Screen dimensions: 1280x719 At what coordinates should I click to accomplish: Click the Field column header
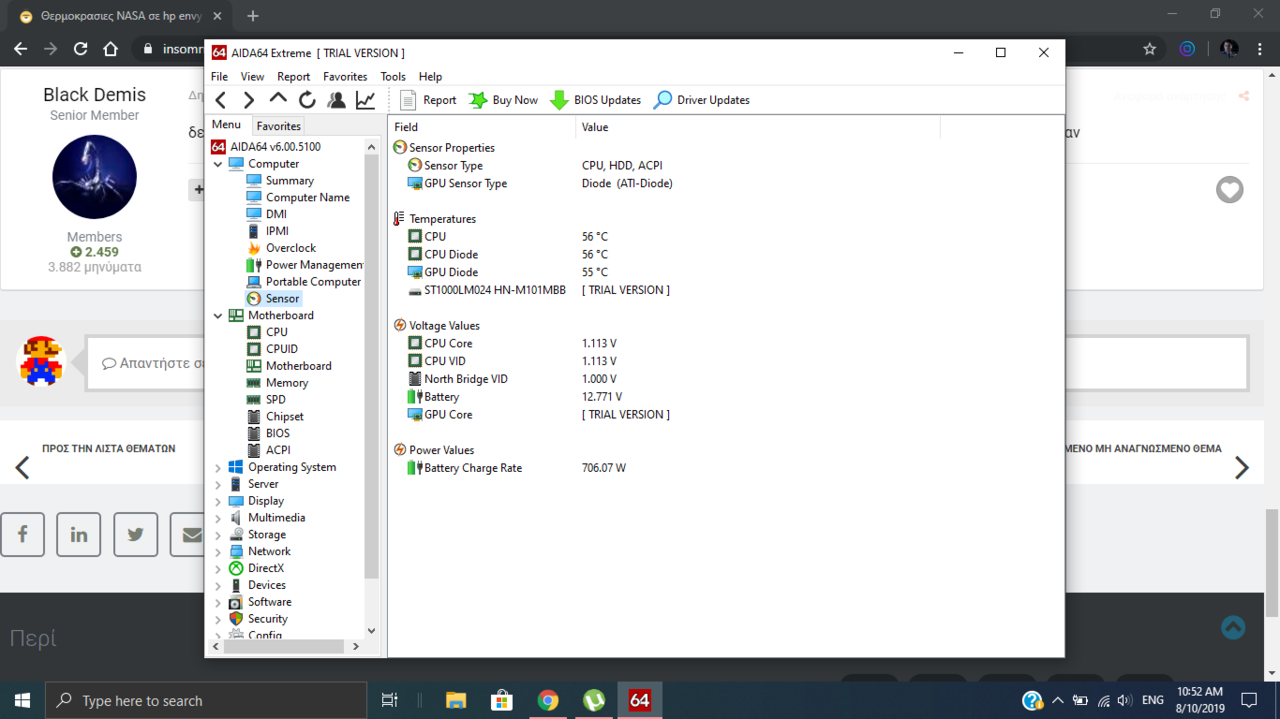481,127
